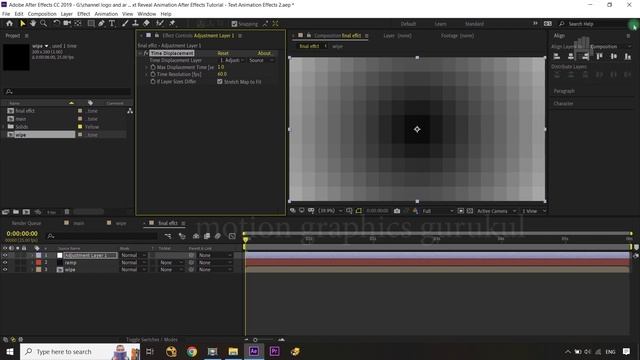The image size is (640, 360).
Task: Switch to the Standard workspace
Action: coord(474,24)
